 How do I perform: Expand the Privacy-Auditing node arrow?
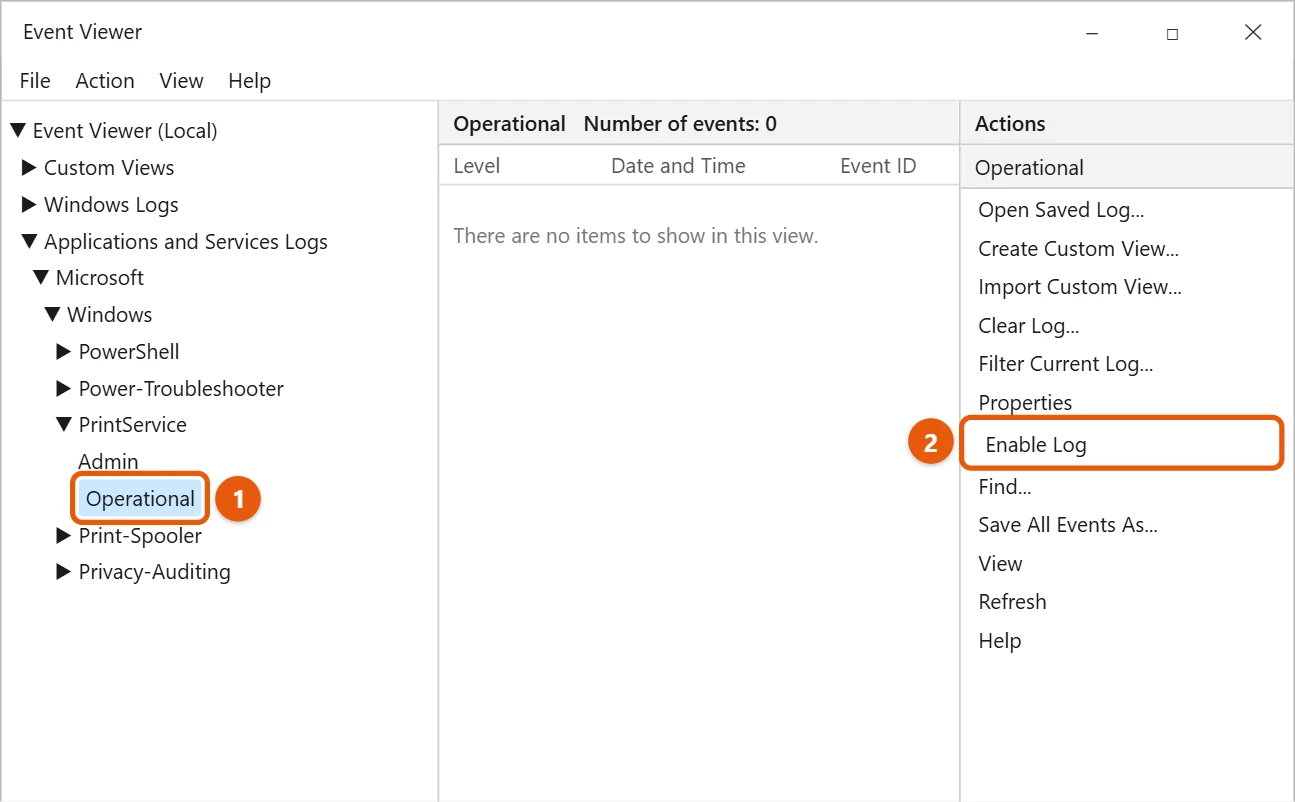[64, 572]
